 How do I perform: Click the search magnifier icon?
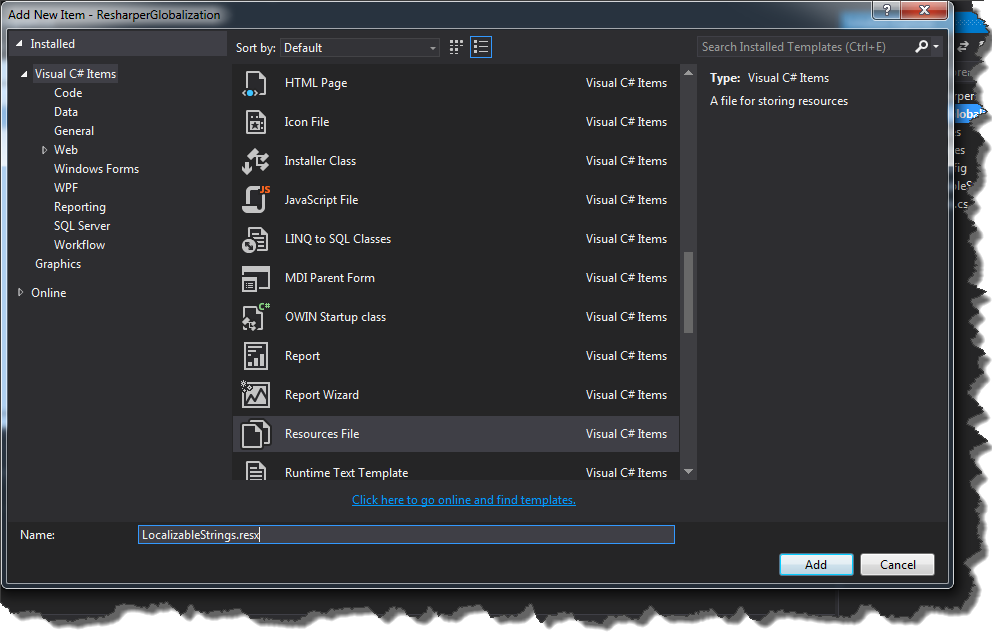(922, 46)
